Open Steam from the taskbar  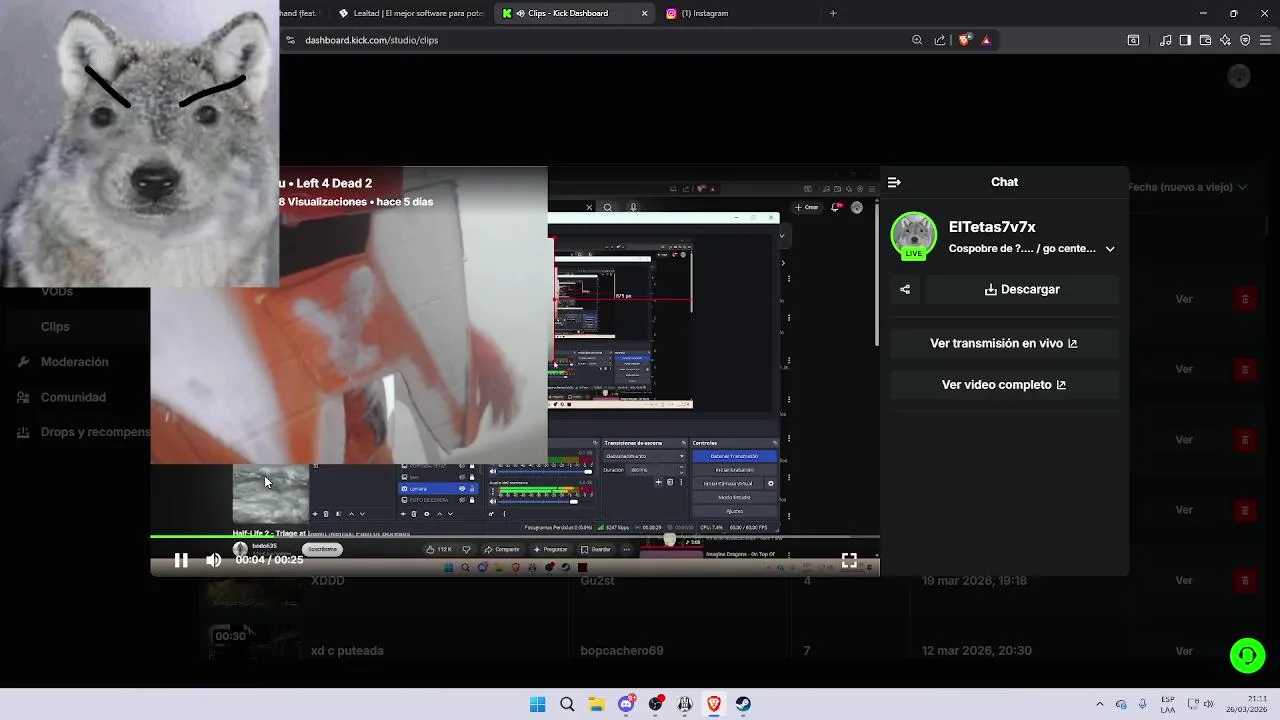coord(744,704)
